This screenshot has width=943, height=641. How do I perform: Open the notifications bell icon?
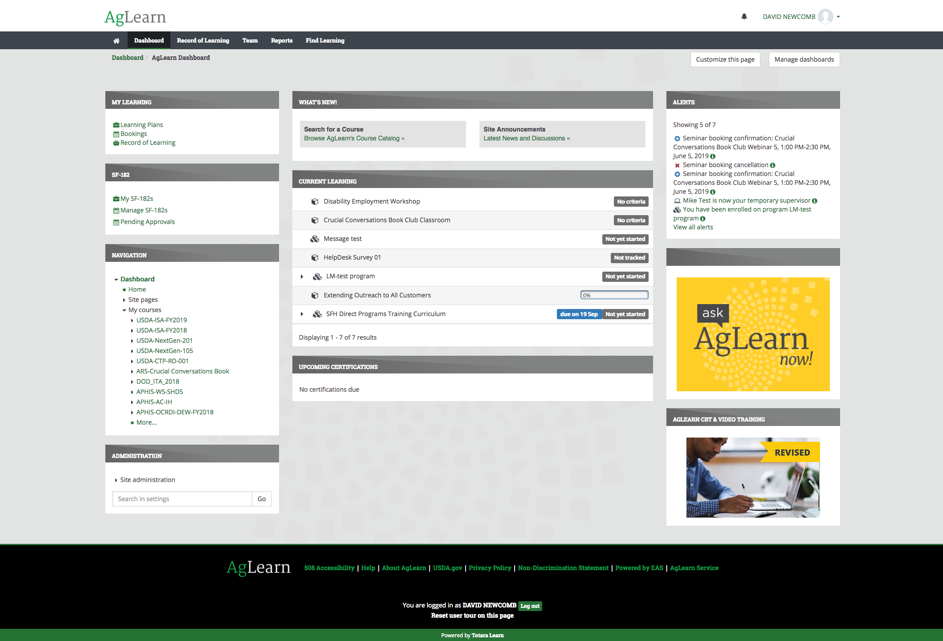(744, 17)
